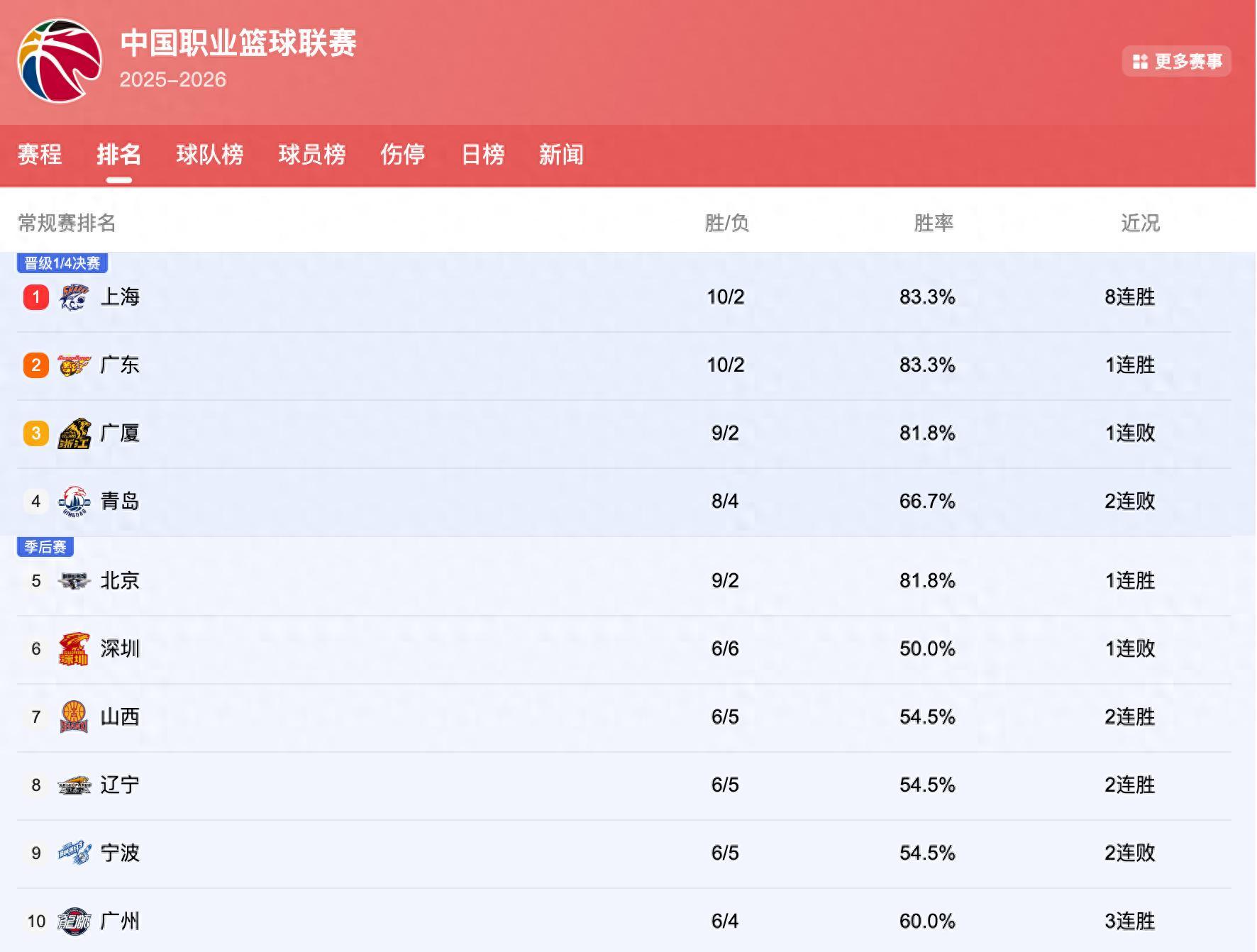The height and width of the screenshot is (952, 1257).
Task: Click the Guangdong tigers team logo
Action: point(75,365)
